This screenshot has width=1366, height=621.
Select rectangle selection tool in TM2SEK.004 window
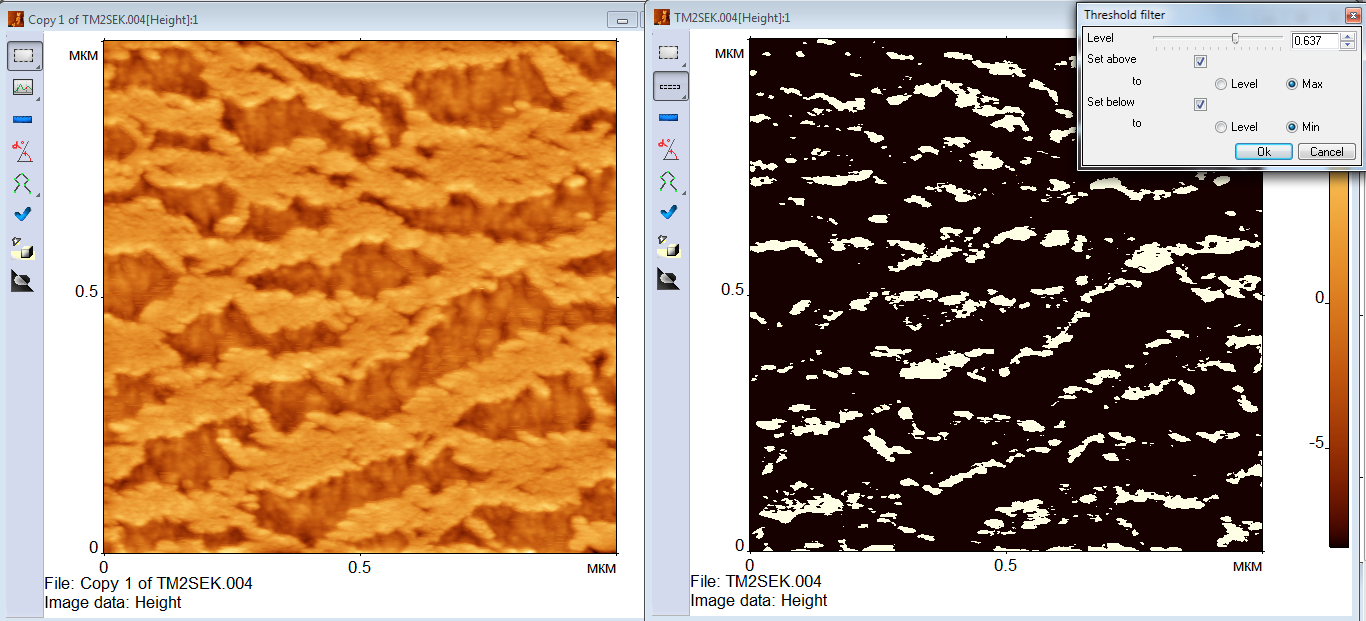pyautogui.click(x=669, y=53)
